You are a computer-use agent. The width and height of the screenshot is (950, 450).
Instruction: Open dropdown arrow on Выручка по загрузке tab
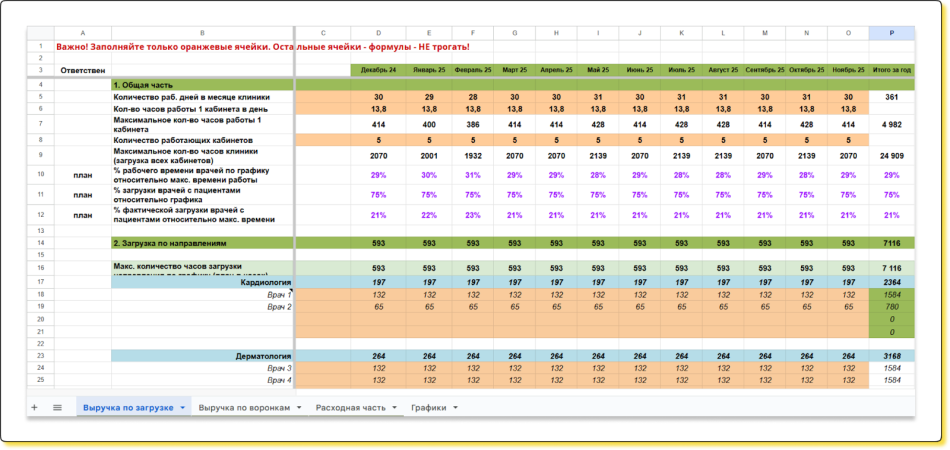click(x=183, y=408)
